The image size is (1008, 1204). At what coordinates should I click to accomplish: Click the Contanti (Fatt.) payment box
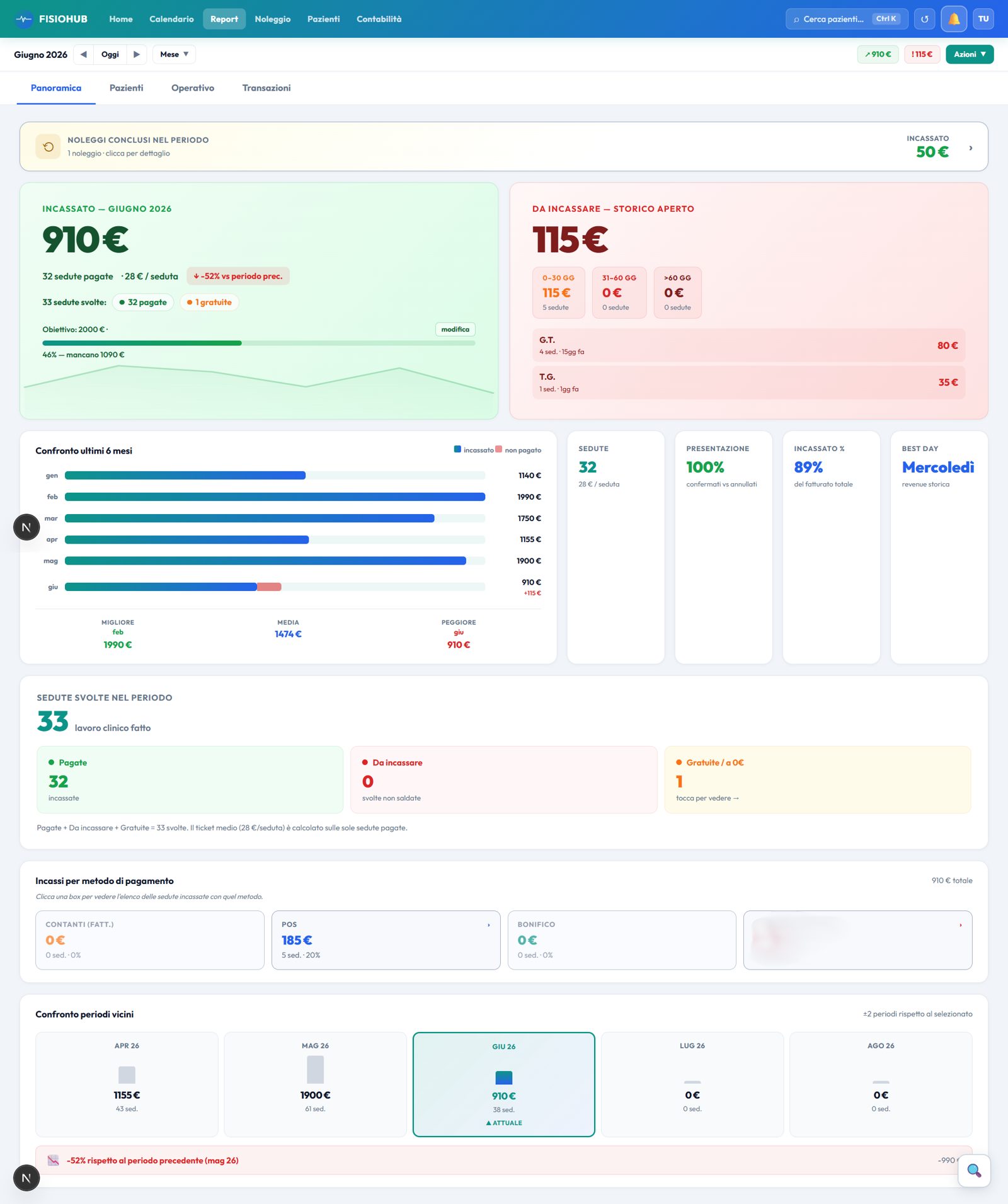pos(150,940)
